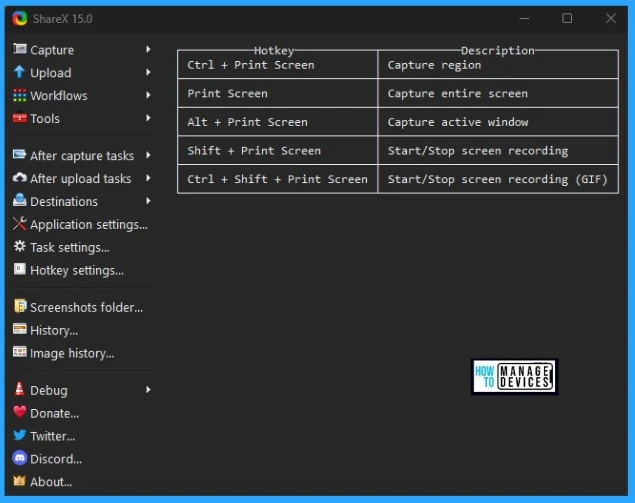The height and width of the screenshot is (503, 635).
Task: Open After capture tasks menu label
Action: (x=82, y=156)
